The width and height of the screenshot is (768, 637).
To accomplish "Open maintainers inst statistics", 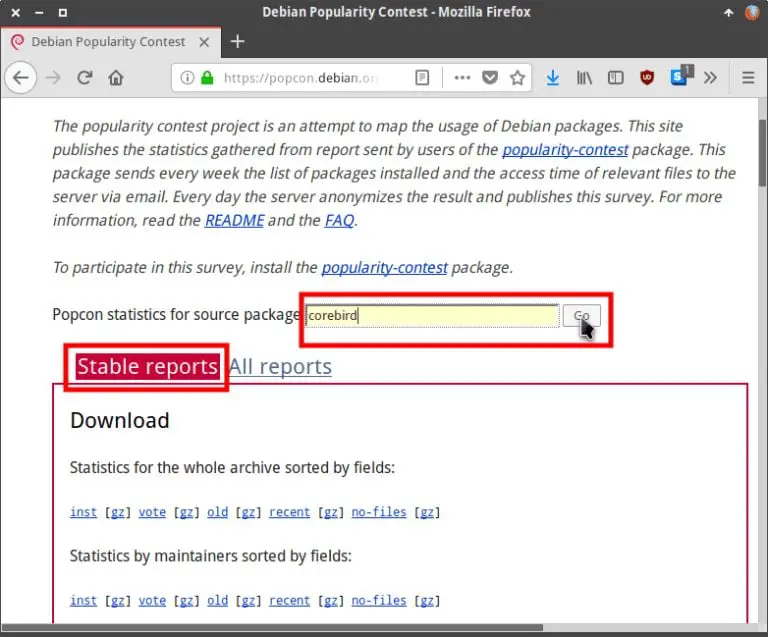I will pyautogui.click(x=83, y=600).
